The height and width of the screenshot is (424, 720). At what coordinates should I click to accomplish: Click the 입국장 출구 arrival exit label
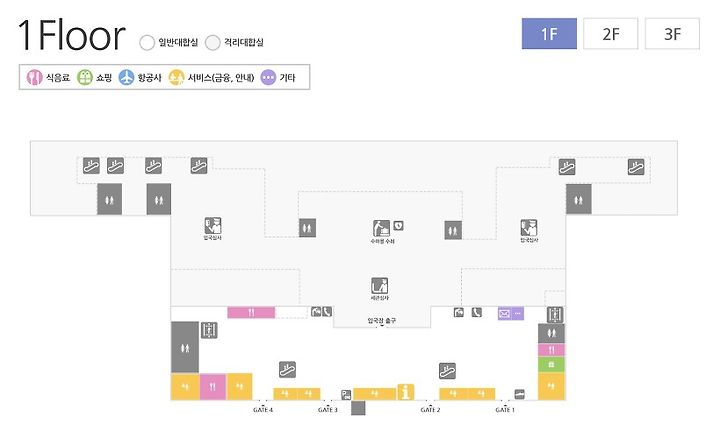click(382, 321)
